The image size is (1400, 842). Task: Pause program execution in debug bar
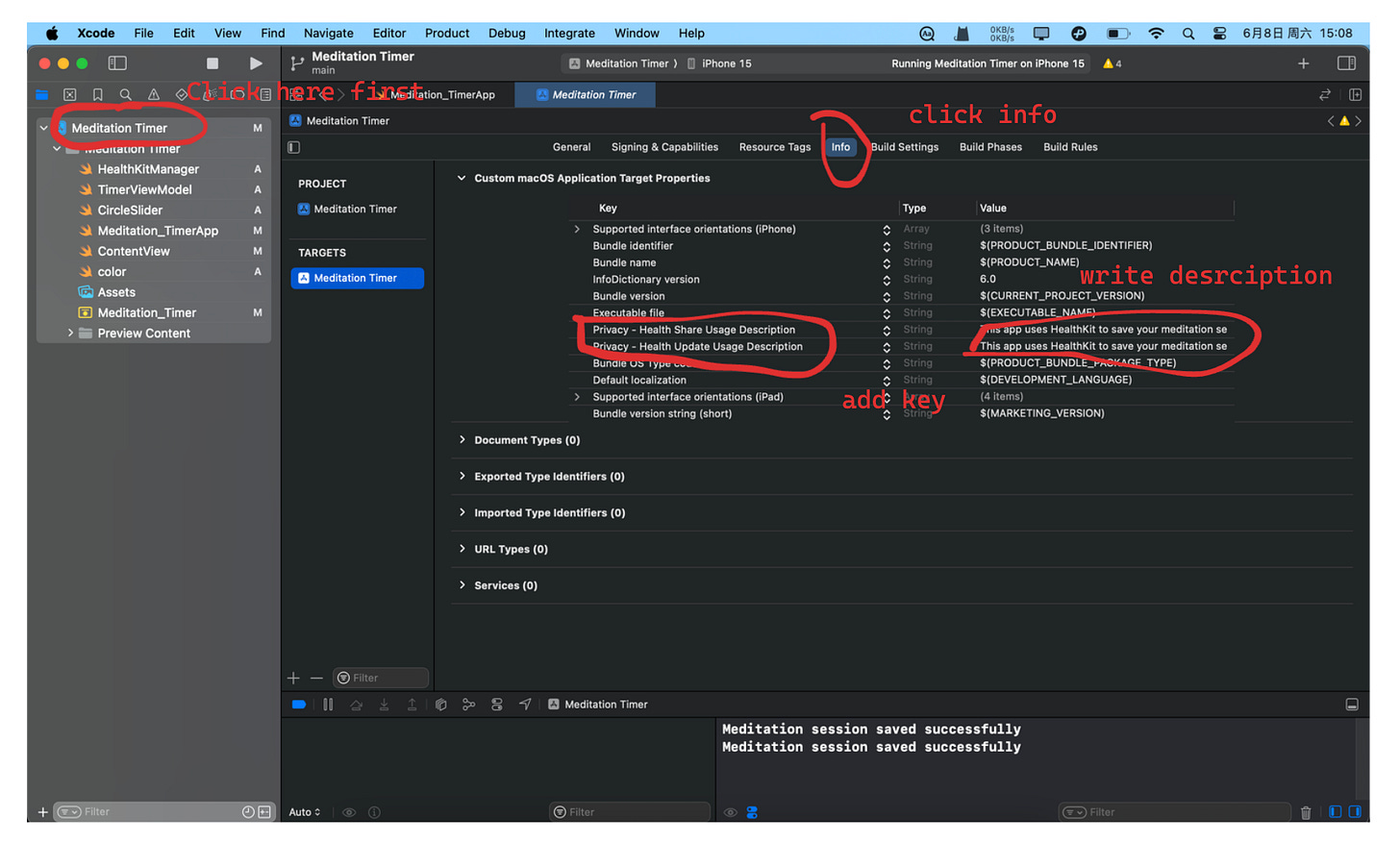click(x=328, y=705)
